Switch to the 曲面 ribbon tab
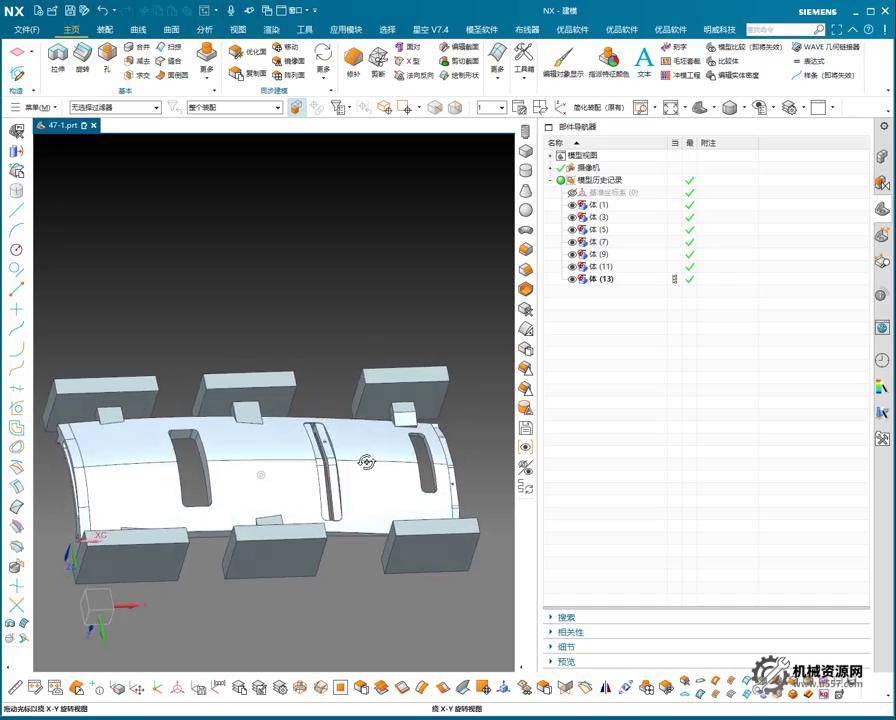 coord(171,30)
